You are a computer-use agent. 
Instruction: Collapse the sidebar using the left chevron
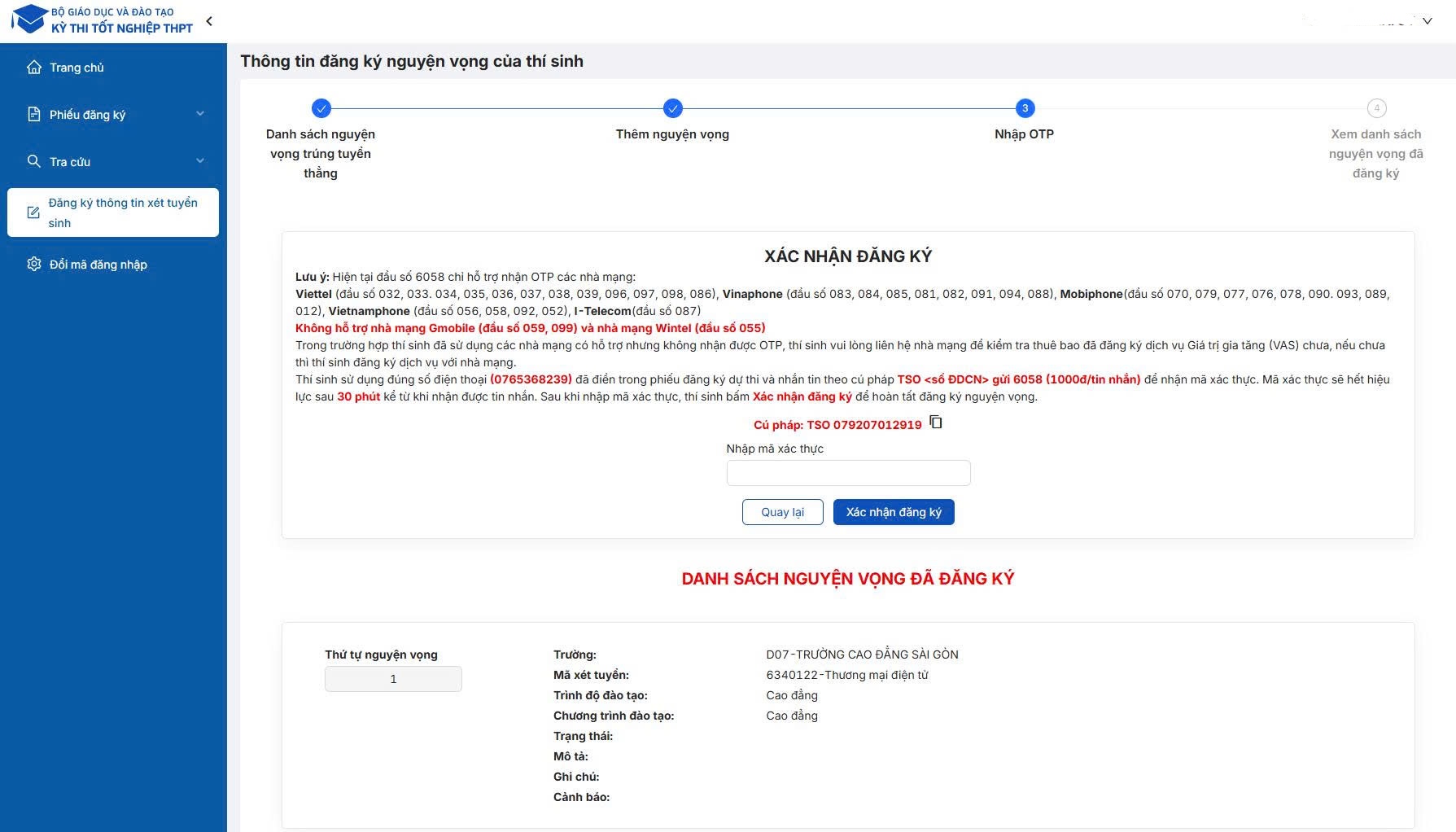click(x=209, y=21)
